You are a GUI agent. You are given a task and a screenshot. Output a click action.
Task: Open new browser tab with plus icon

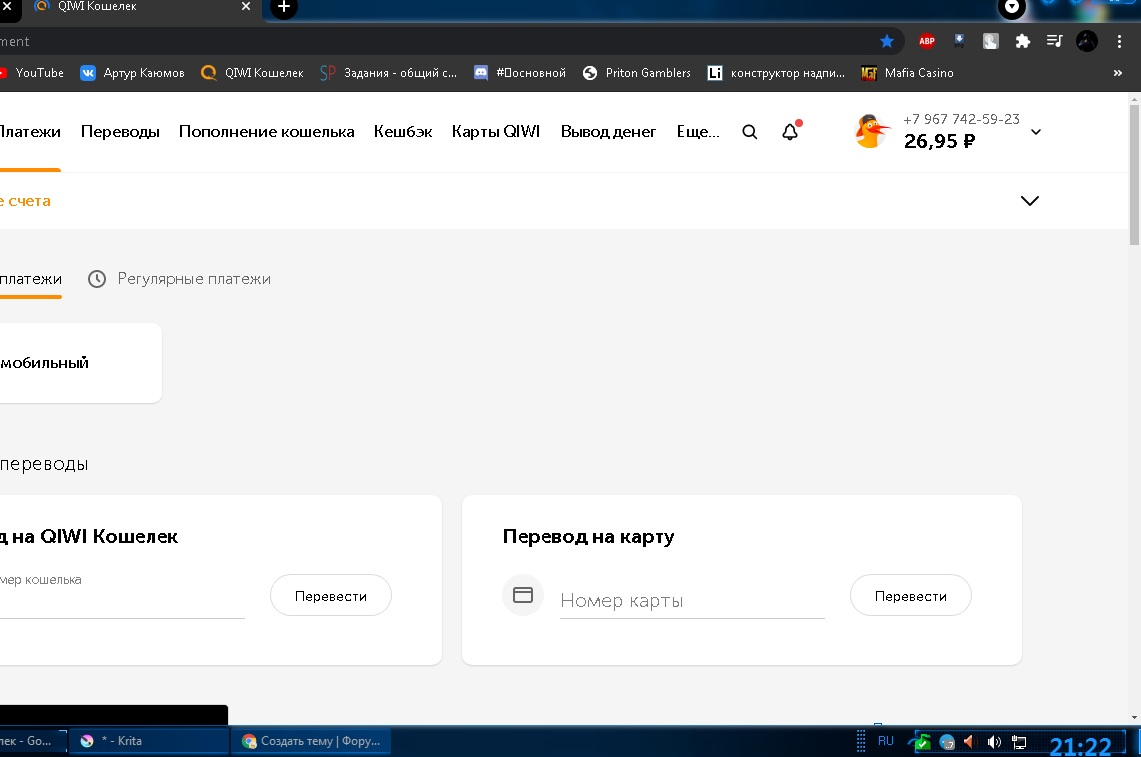[x=284, y=7]
